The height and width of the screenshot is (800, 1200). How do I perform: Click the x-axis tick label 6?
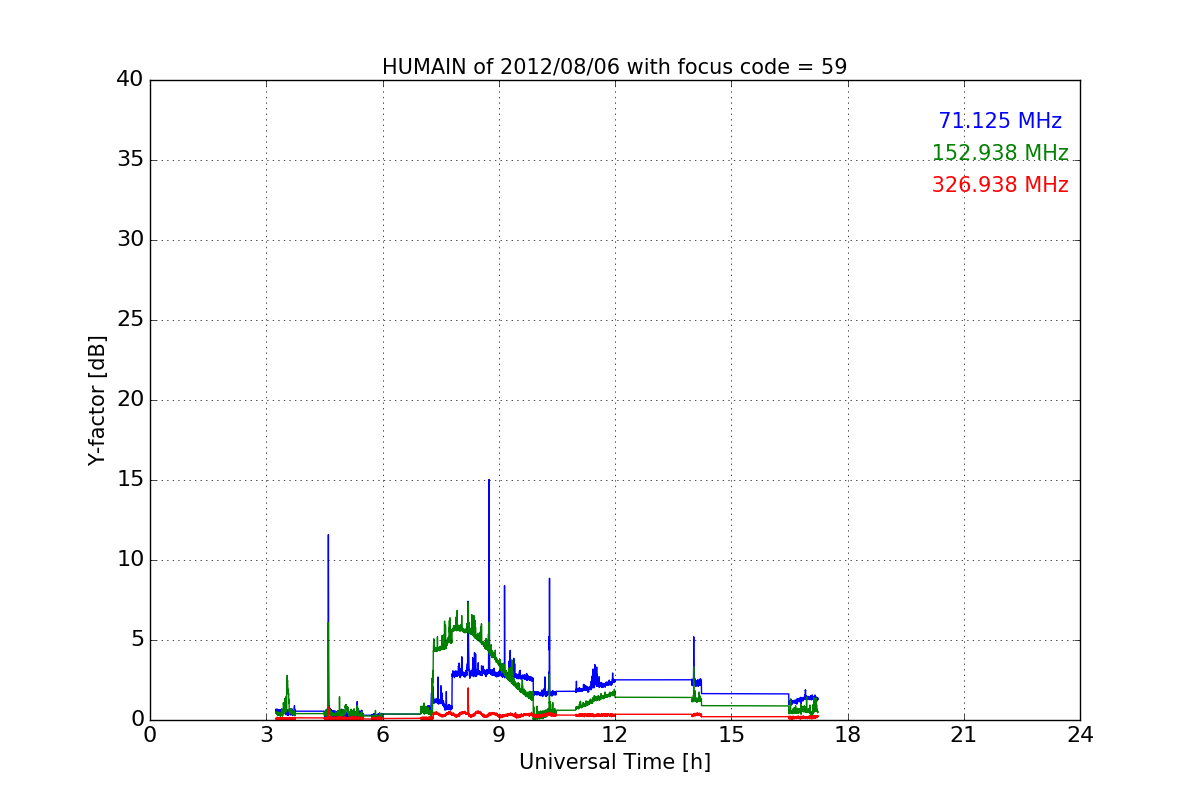pyautogui.click(x=382, y=735)
